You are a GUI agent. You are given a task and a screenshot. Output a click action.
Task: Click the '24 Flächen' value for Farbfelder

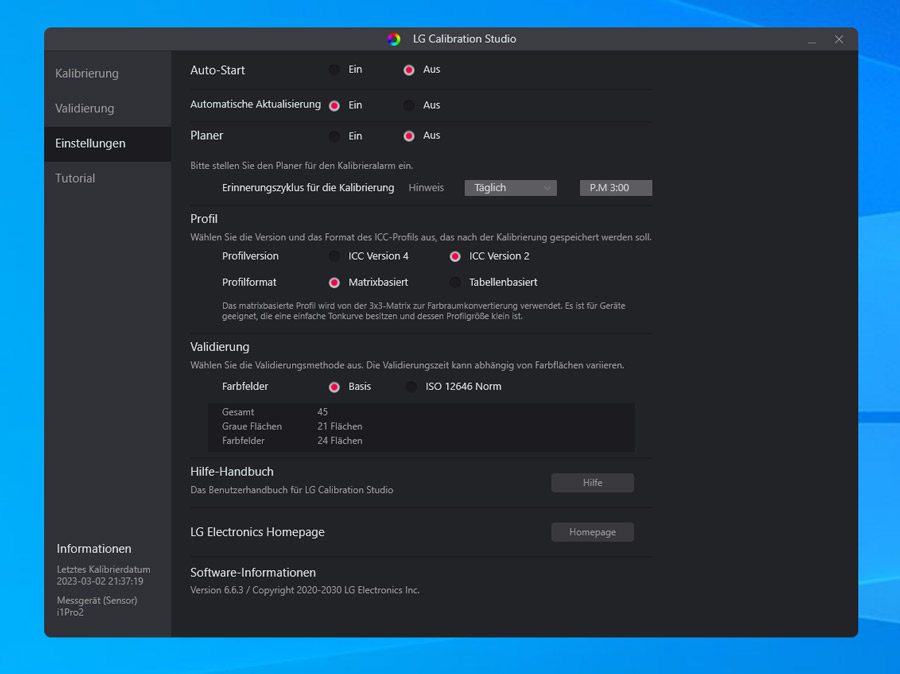340,441
